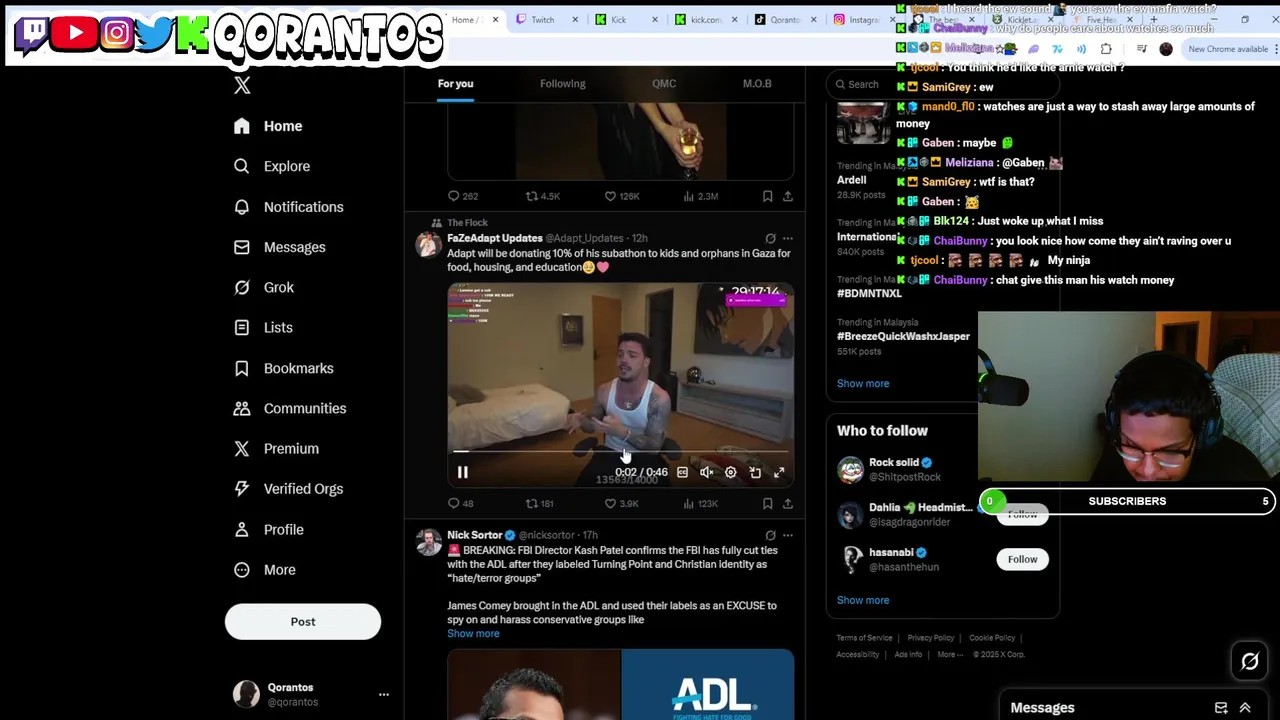Like the FaZeAdapt Updates post
The height and width of the screenshot is (720, 1280).
pos(622,503)
